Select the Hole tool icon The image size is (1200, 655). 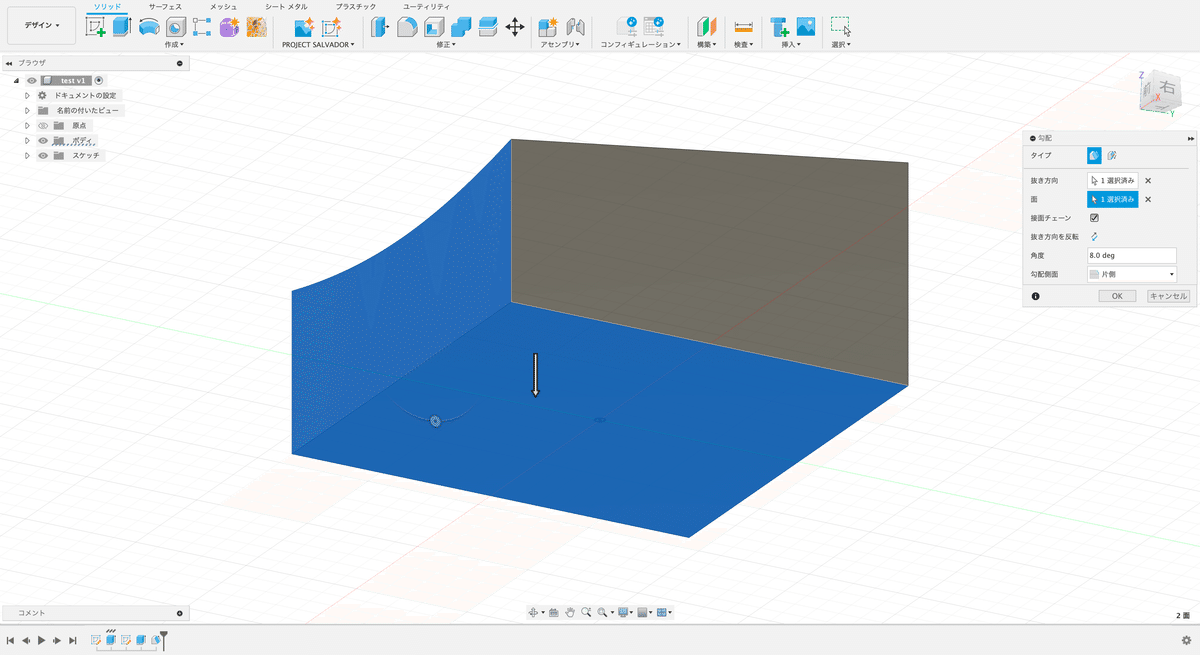coord(175,27)
